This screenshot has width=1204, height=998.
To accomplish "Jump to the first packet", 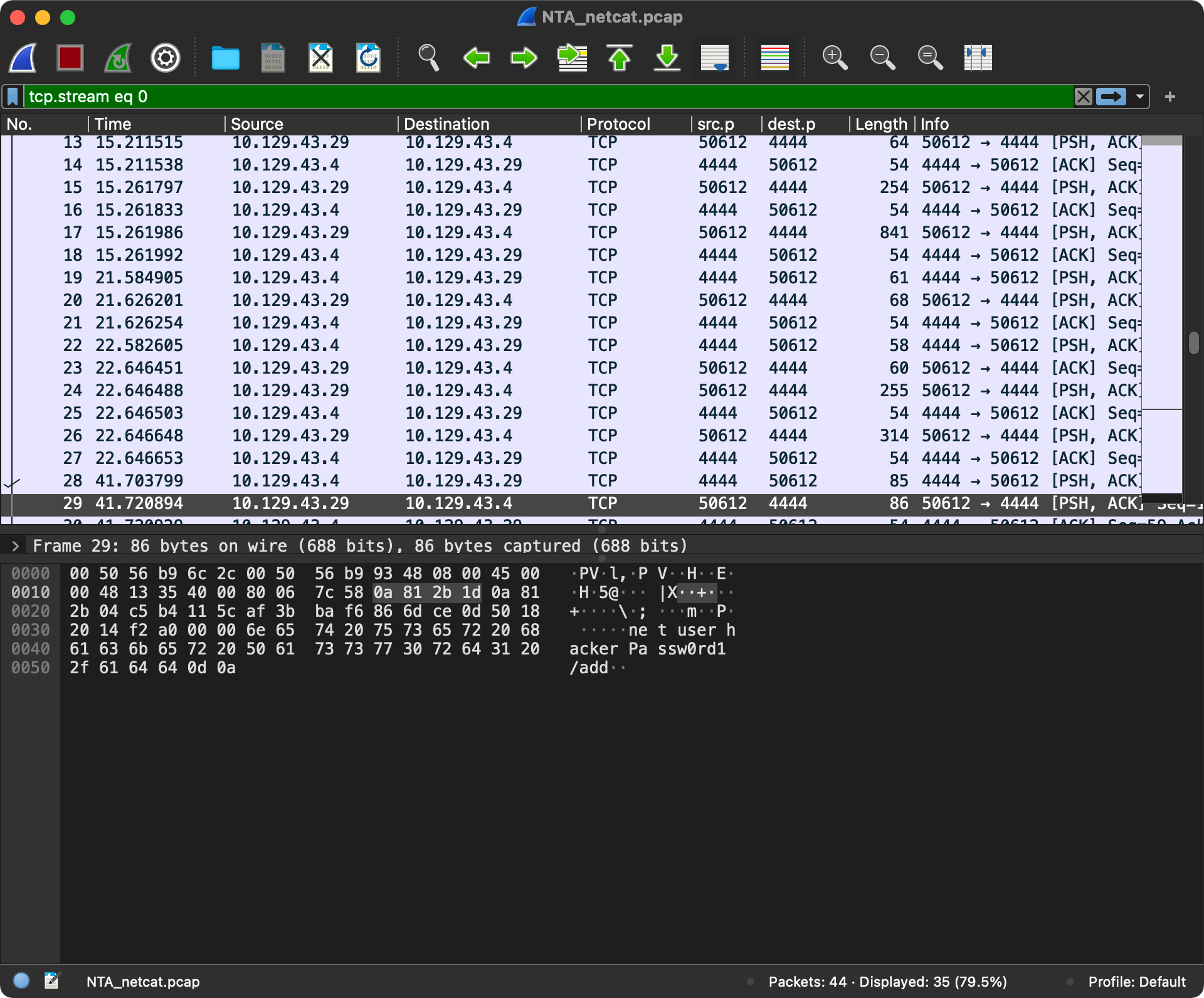I will (620, 58).
